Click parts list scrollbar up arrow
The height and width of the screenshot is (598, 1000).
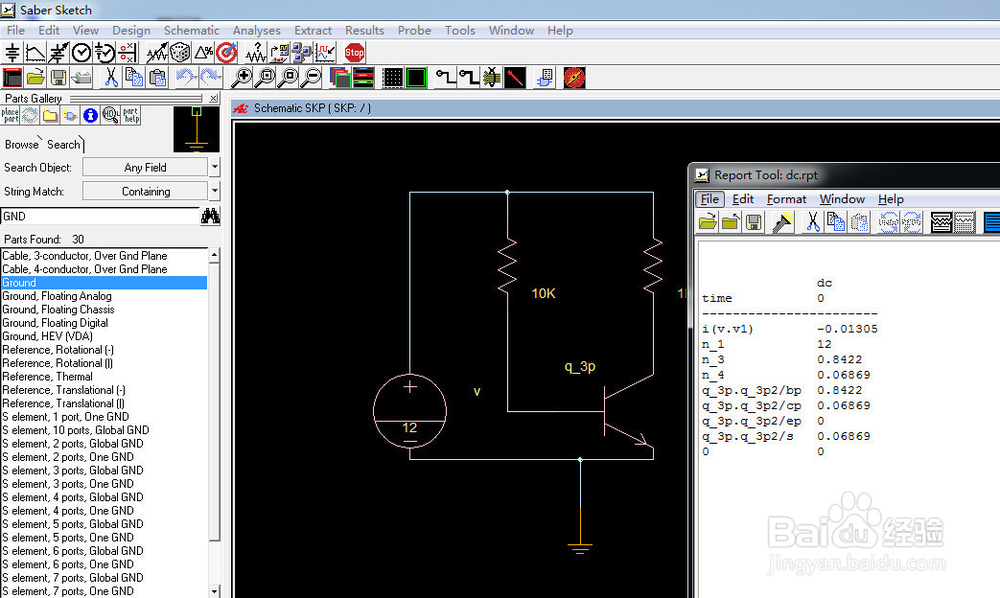click(214, 255)
